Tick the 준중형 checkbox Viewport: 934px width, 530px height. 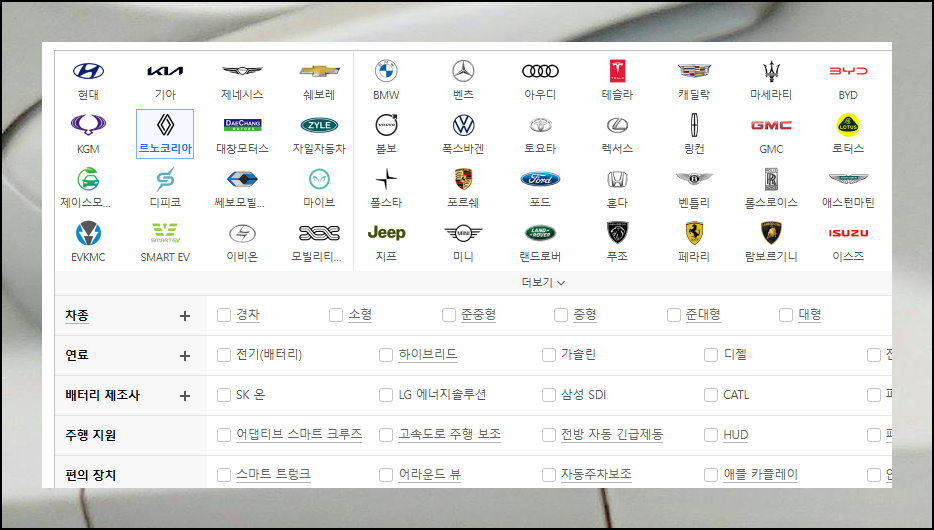point(449,315)
